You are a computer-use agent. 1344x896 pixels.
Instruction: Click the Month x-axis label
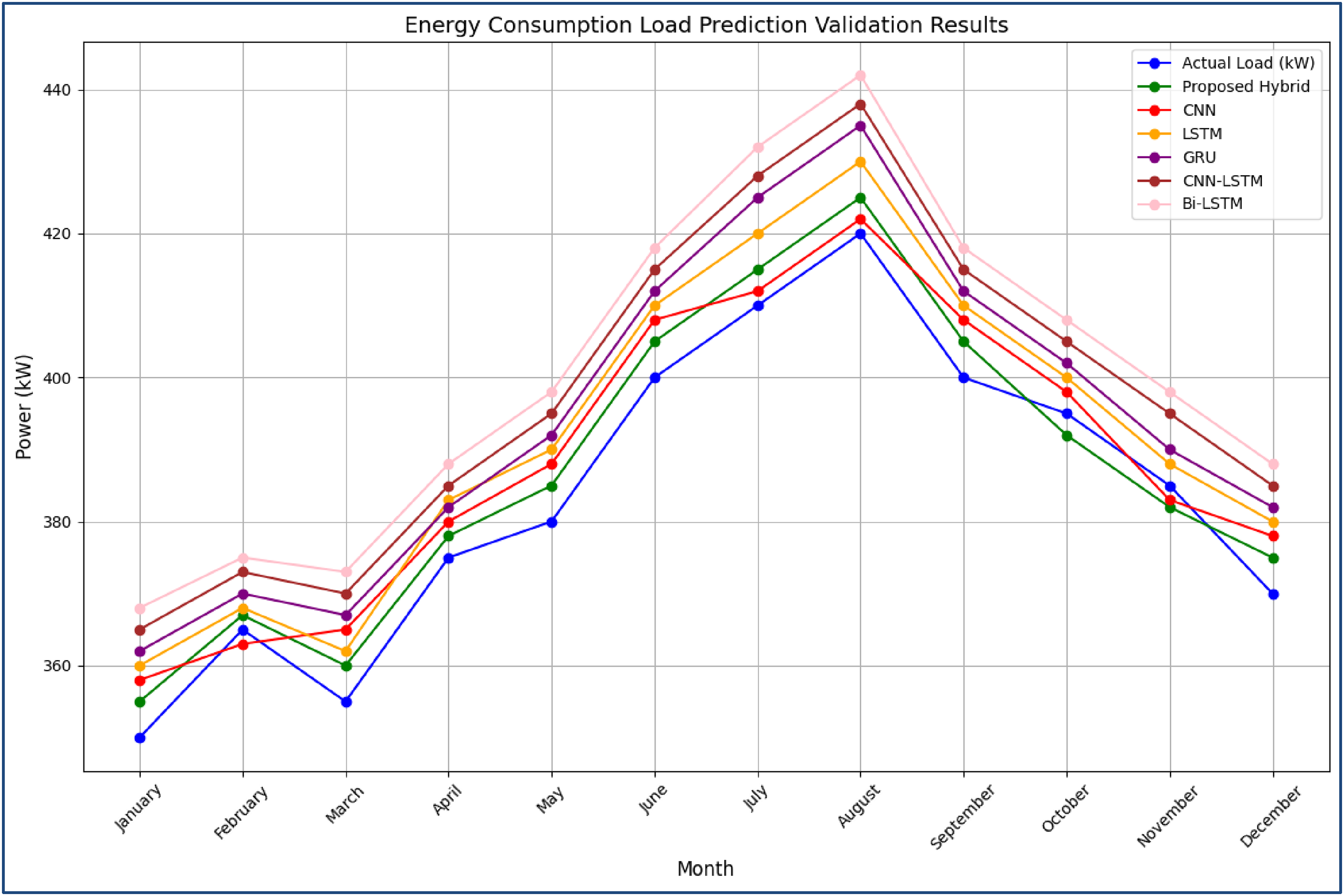click(x=705, y=869)
